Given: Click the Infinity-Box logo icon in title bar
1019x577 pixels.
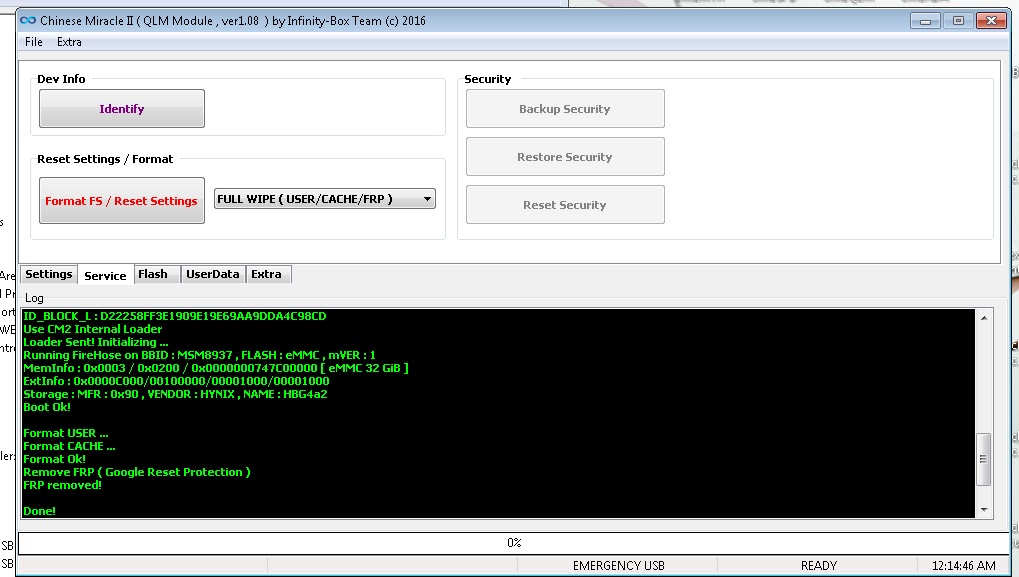Looking at the screenshot, I should pos(28,20).
